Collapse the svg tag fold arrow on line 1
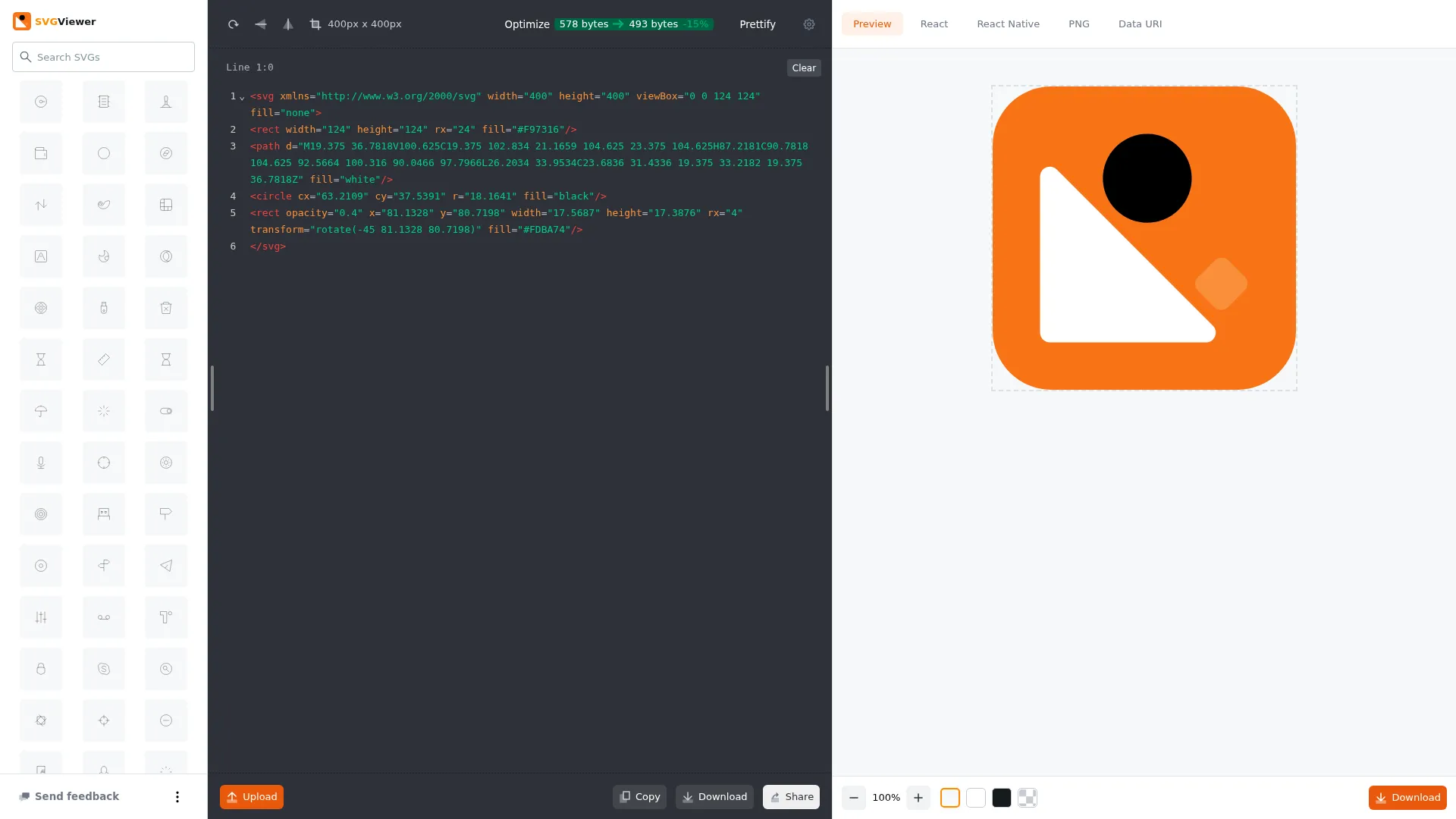Image resolution: width=1456 pixels, height=819 pixels. (242, 97)
